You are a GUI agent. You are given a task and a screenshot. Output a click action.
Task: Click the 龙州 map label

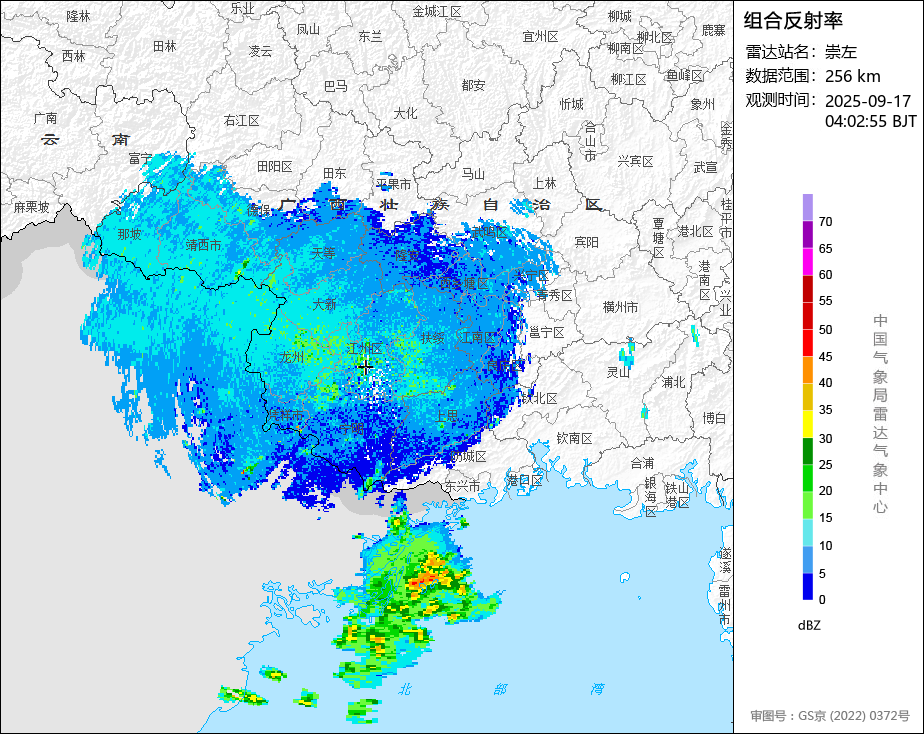292,358
